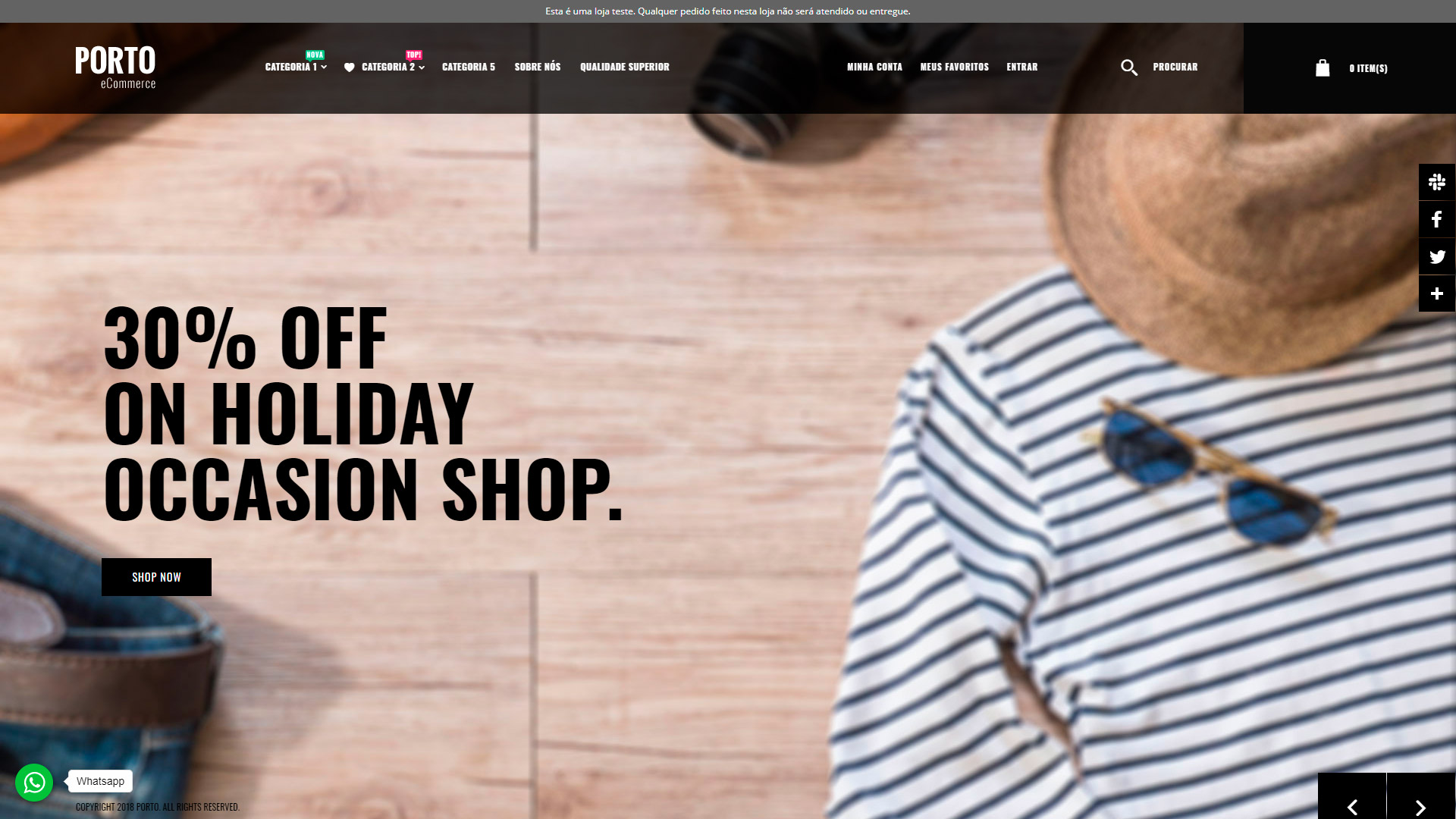Open Categoria 5 menu item
Image resolution: width=1456 pixels, height=819 pixels.
pyautogui.click(x=469, y=67)
